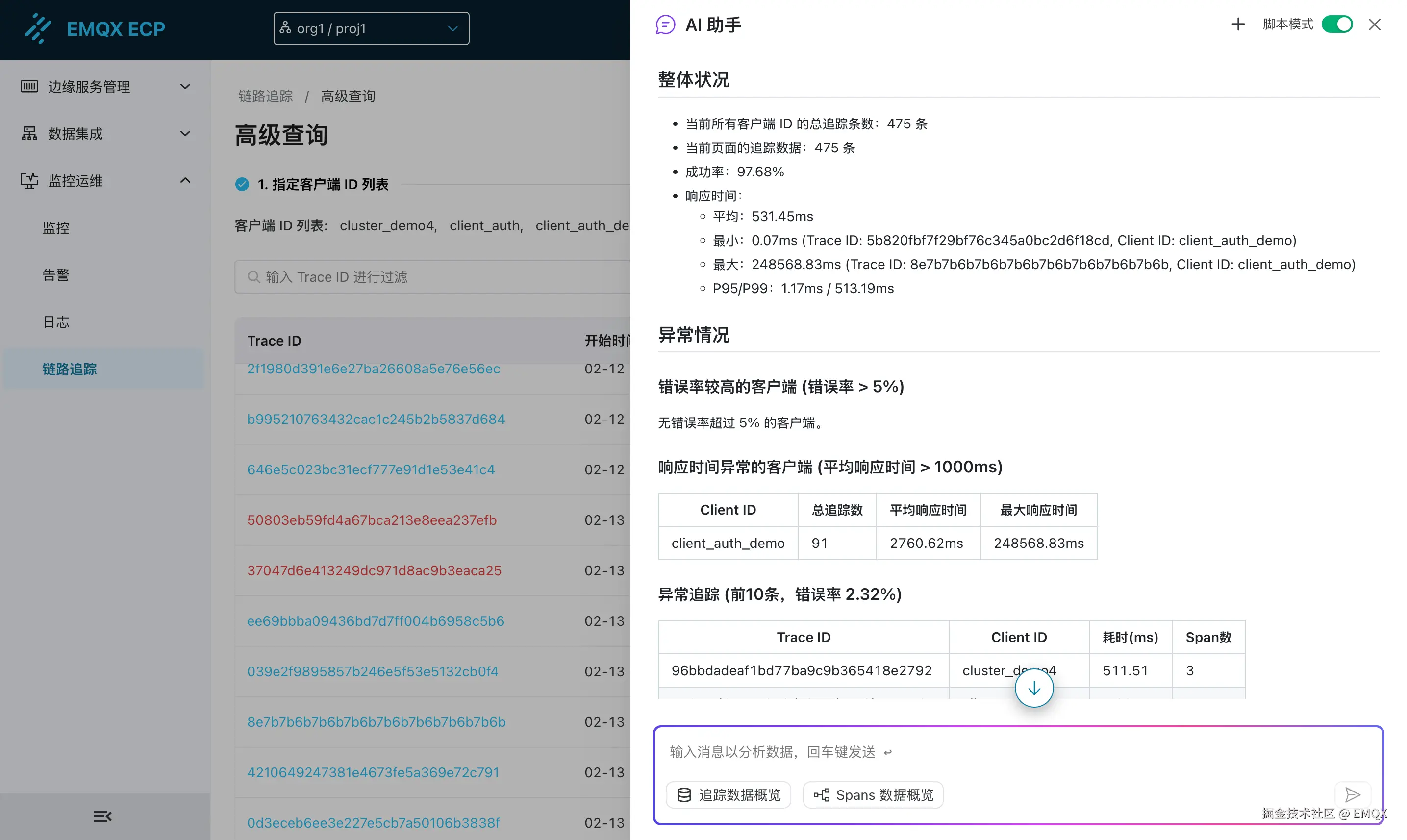Click the EMQX ECP logo icon

coord(38,28)
